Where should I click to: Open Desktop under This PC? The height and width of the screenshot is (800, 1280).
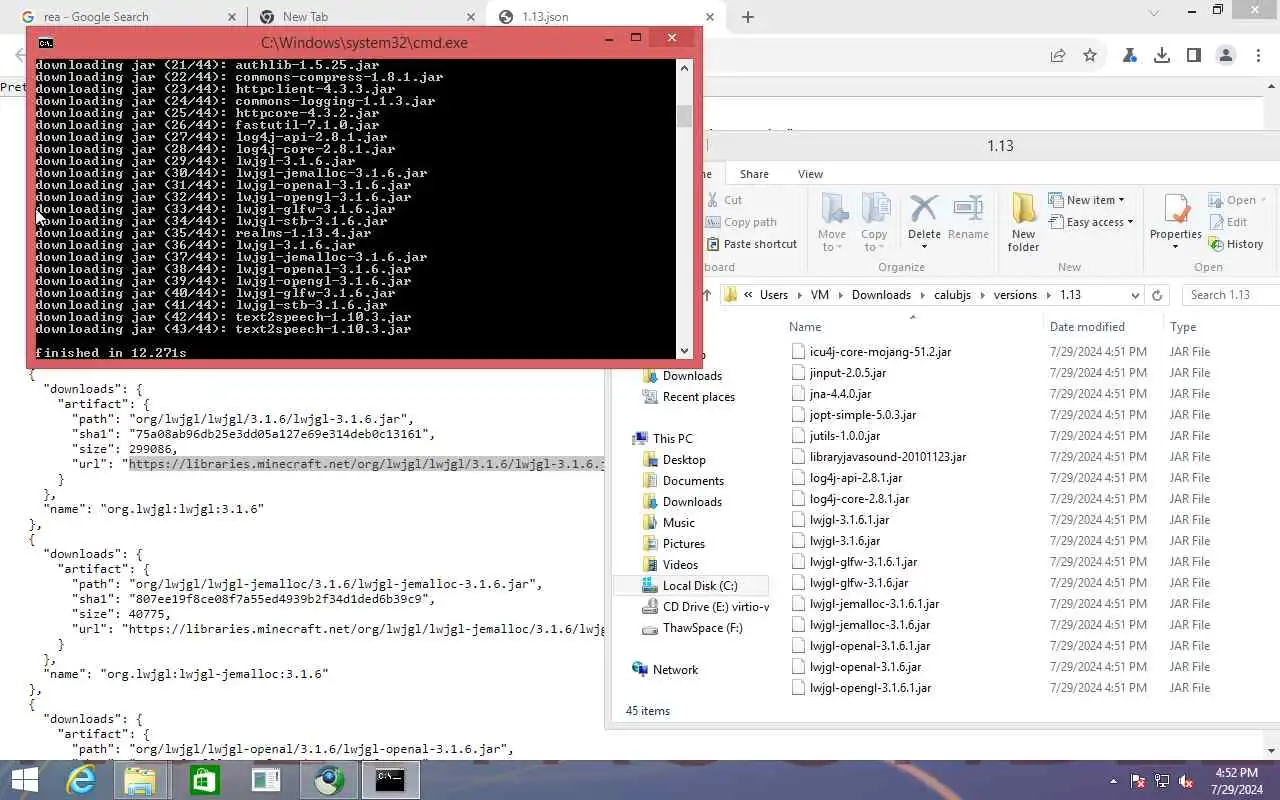tap(684, 460)
